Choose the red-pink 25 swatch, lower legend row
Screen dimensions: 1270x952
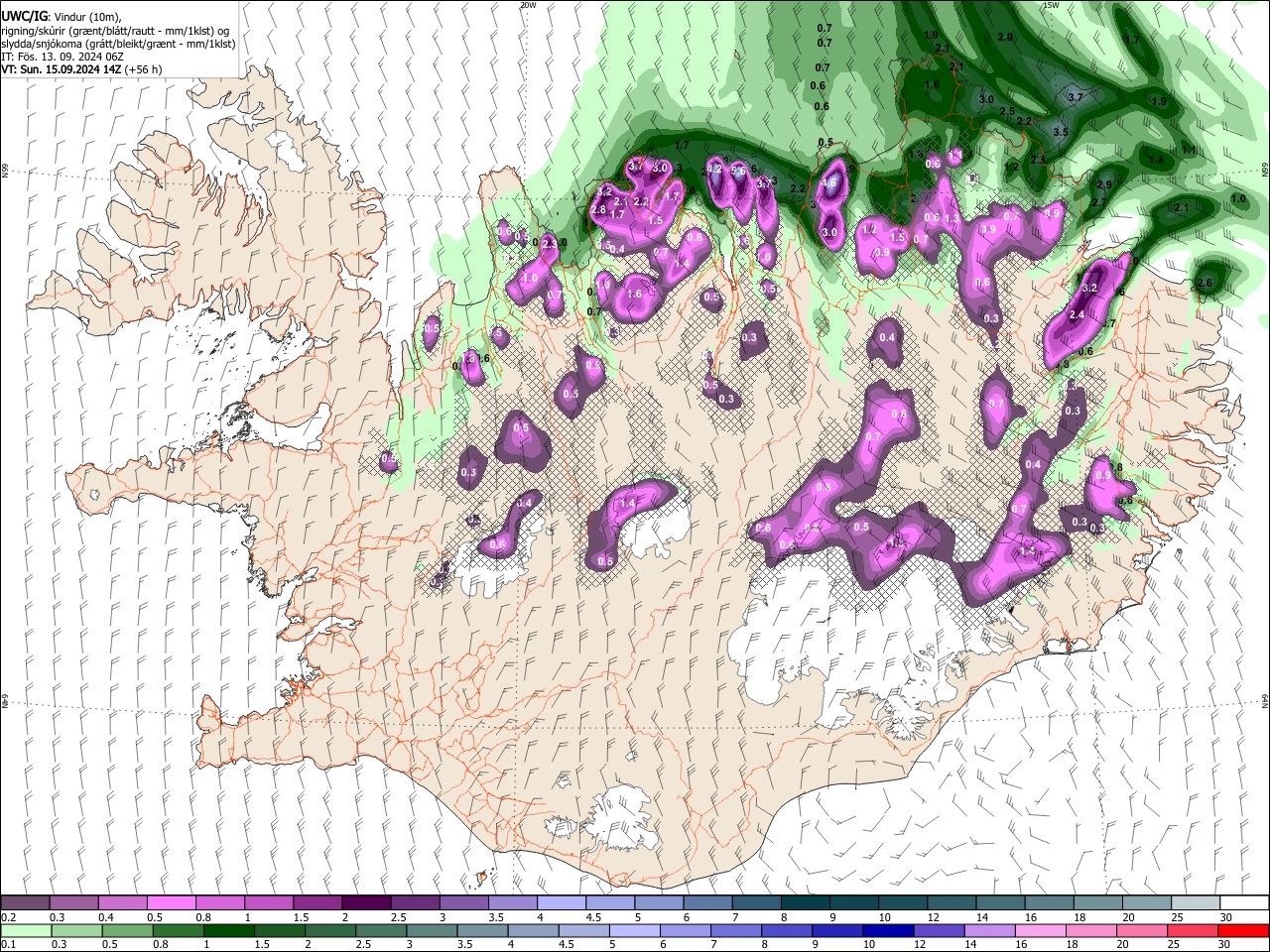point(1194,931)
